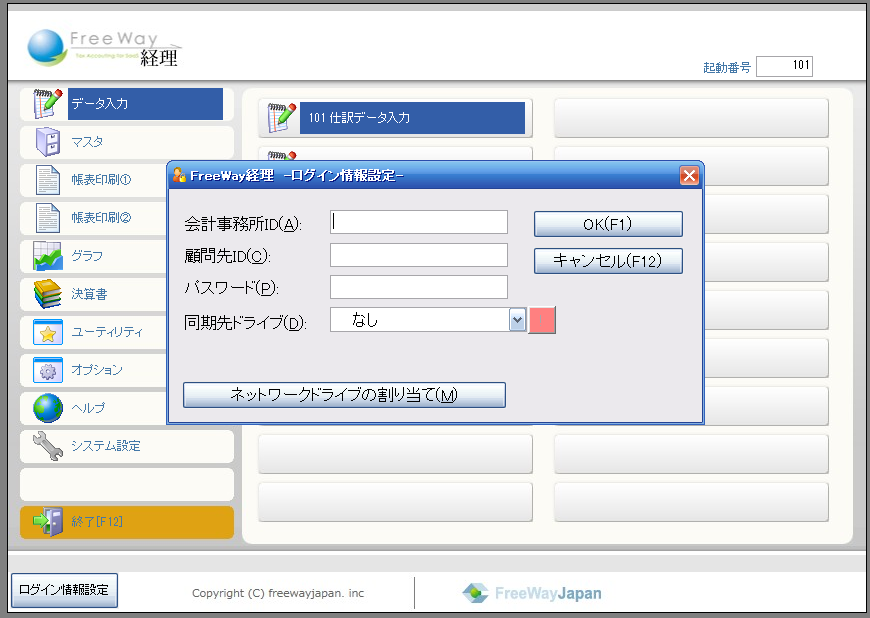
Task: Click the 帳表印刷② document icon
Action: click(x=47, y=218)
